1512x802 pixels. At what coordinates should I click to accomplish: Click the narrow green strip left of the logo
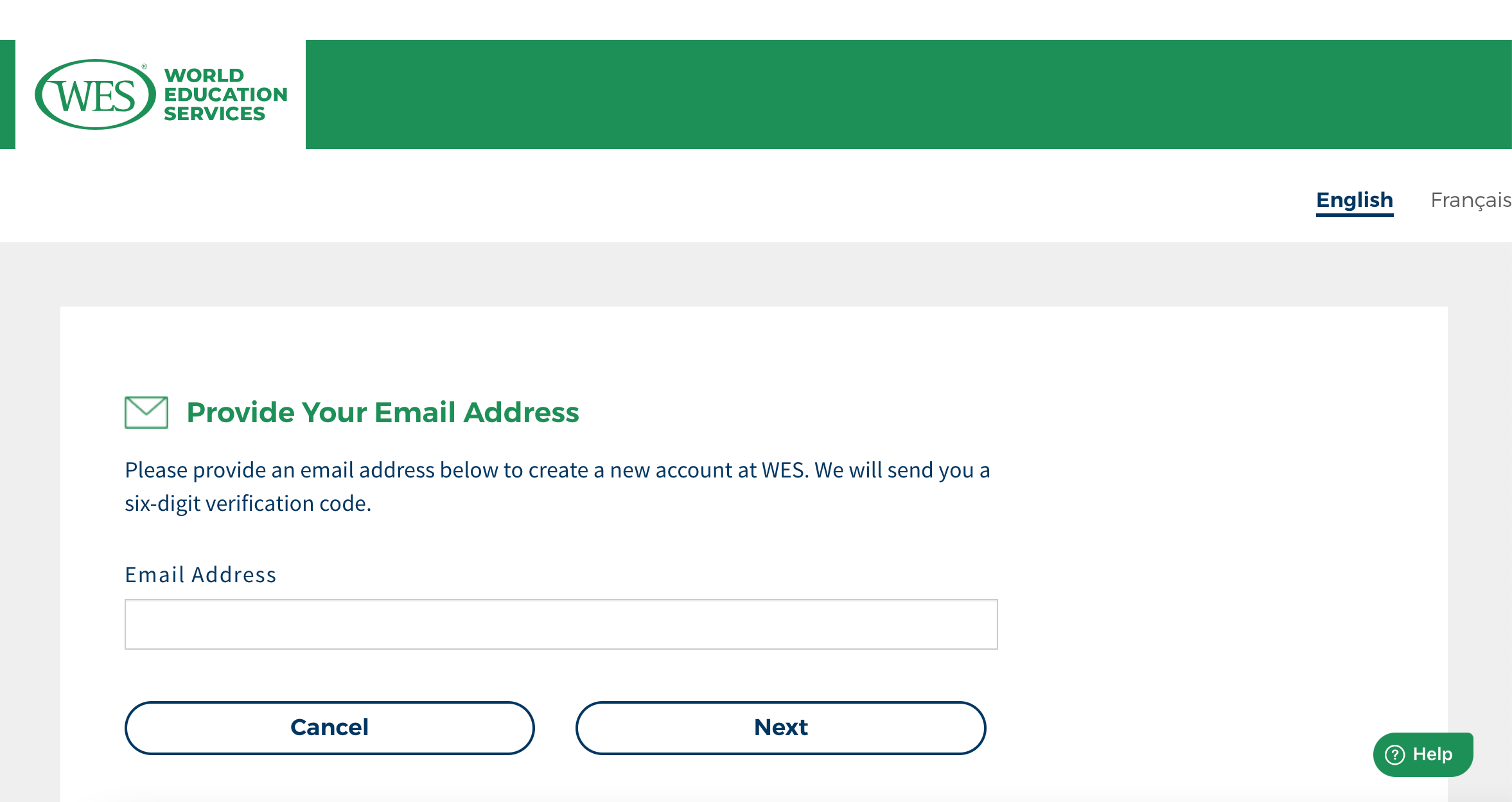pyautogui.click(x=7, y=94)
